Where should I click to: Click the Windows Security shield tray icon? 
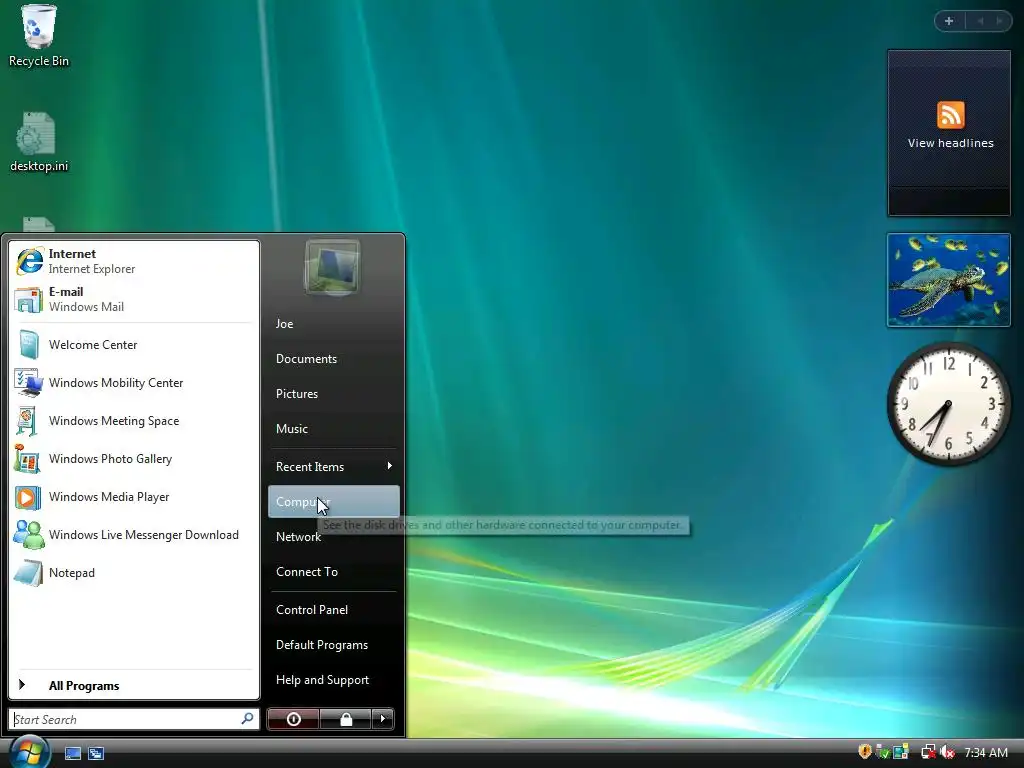point(865,752)
